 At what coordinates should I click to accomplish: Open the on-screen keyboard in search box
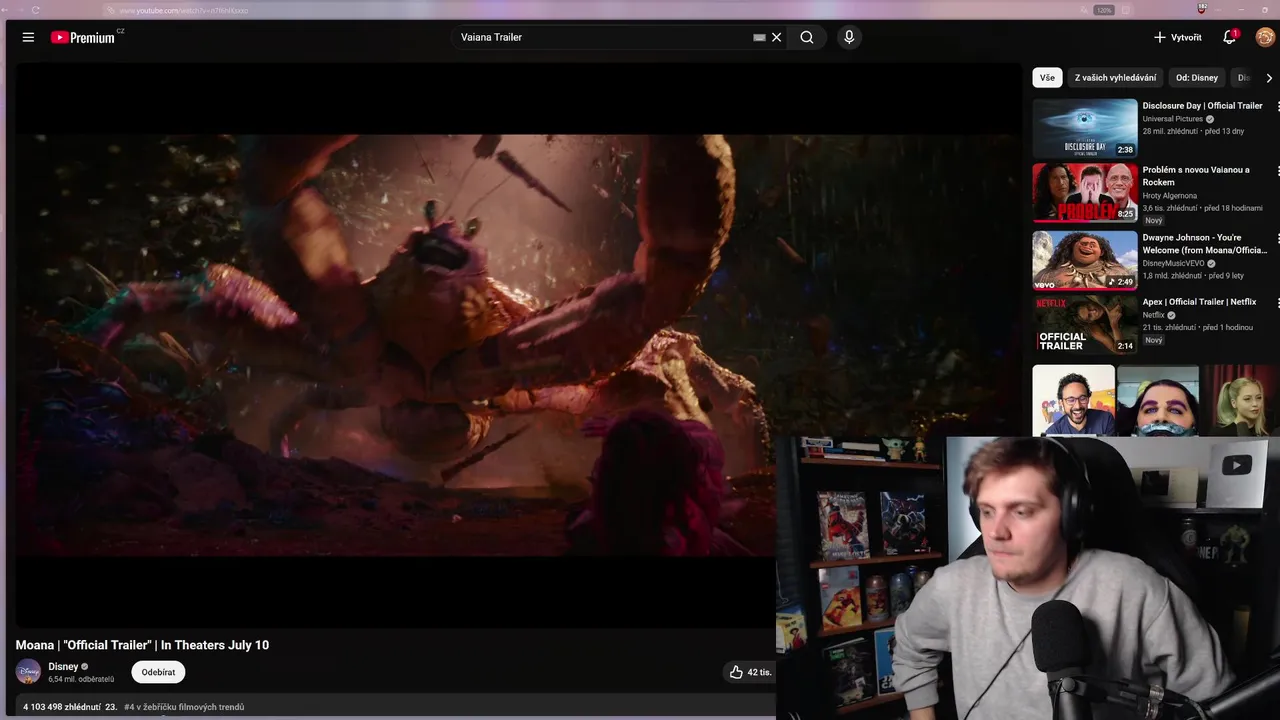pyautogui.click(x=759, y=37)
